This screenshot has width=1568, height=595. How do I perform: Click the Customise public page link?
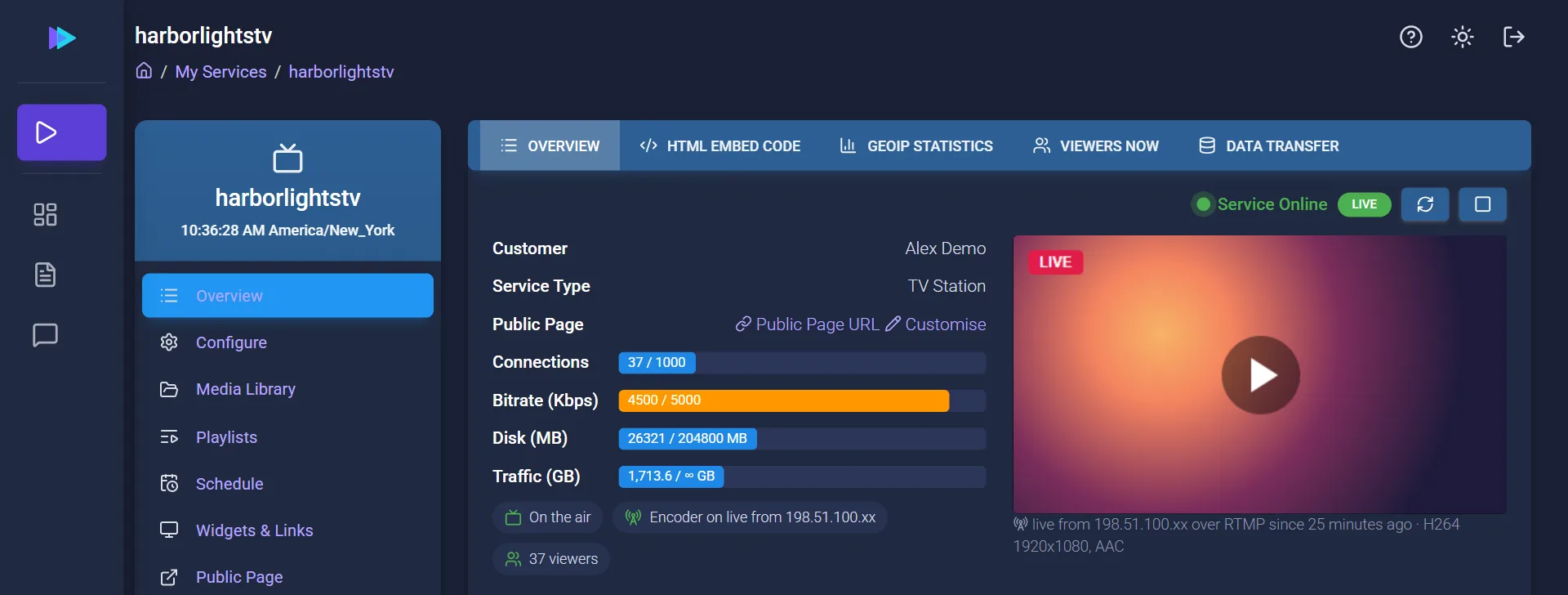click(x=936, y=324)
